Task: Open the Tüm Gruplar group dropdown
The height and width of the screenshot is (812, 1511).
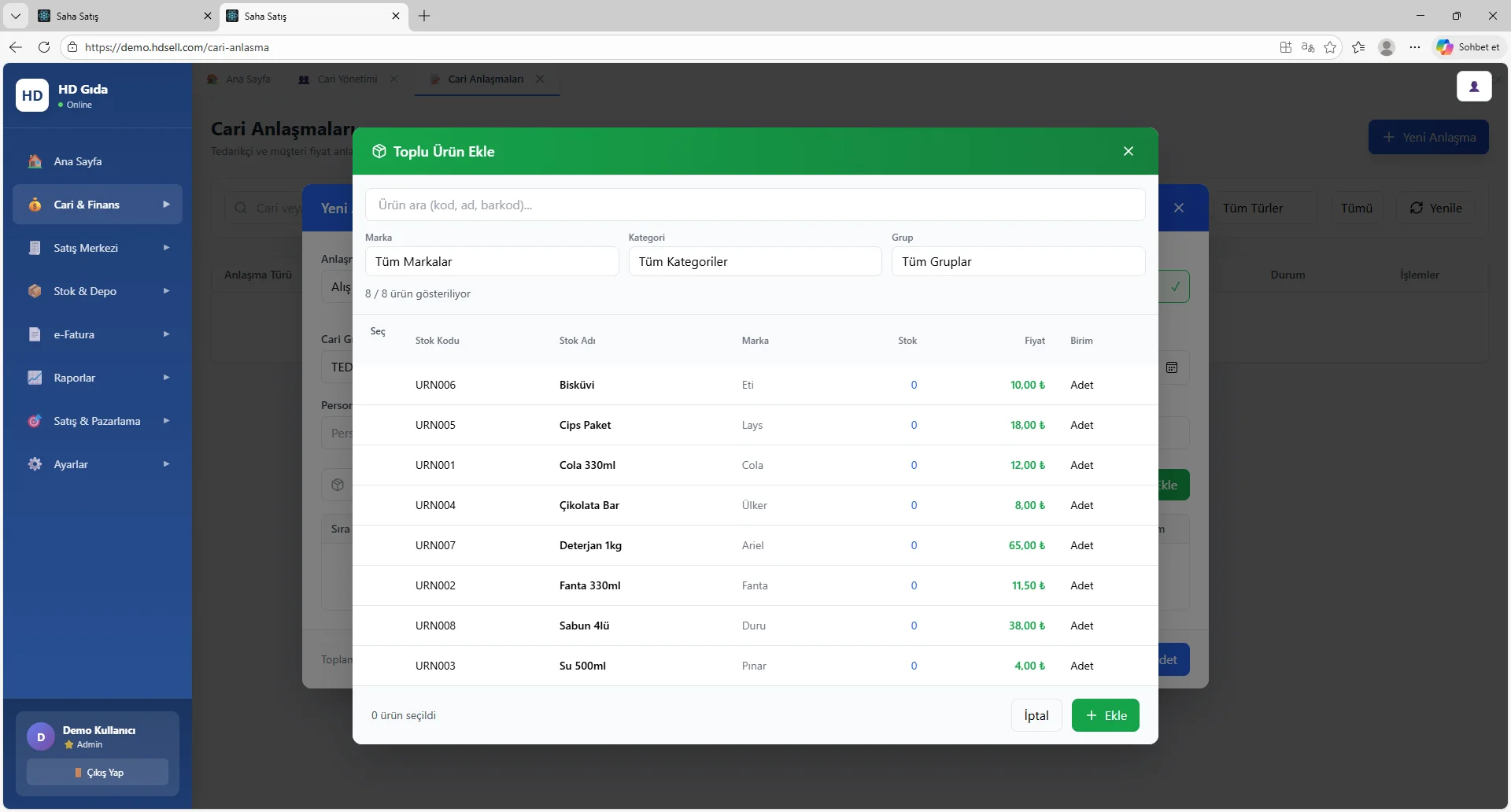Action: [x=1018, y=261]
